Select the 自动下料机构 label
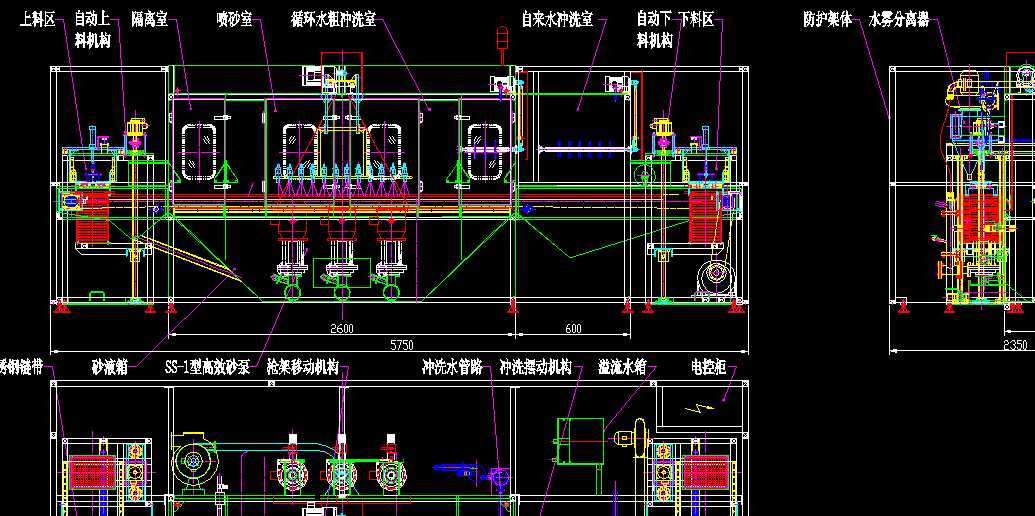The width and height of the screenshot is (1035, 516). [x=655, y=30]
